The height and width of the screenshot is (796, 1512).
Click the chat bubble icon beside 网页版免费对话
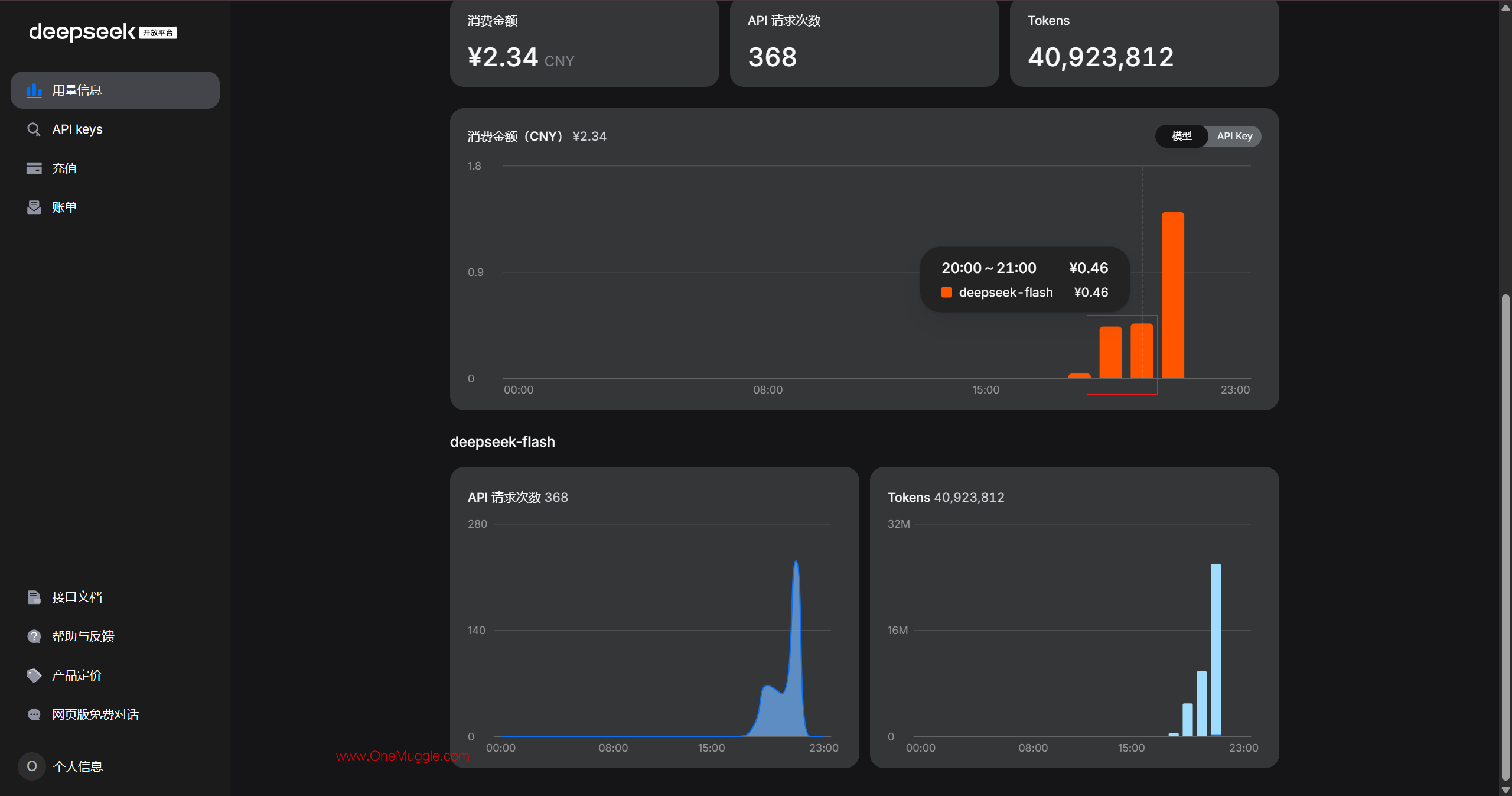(34, 714)
